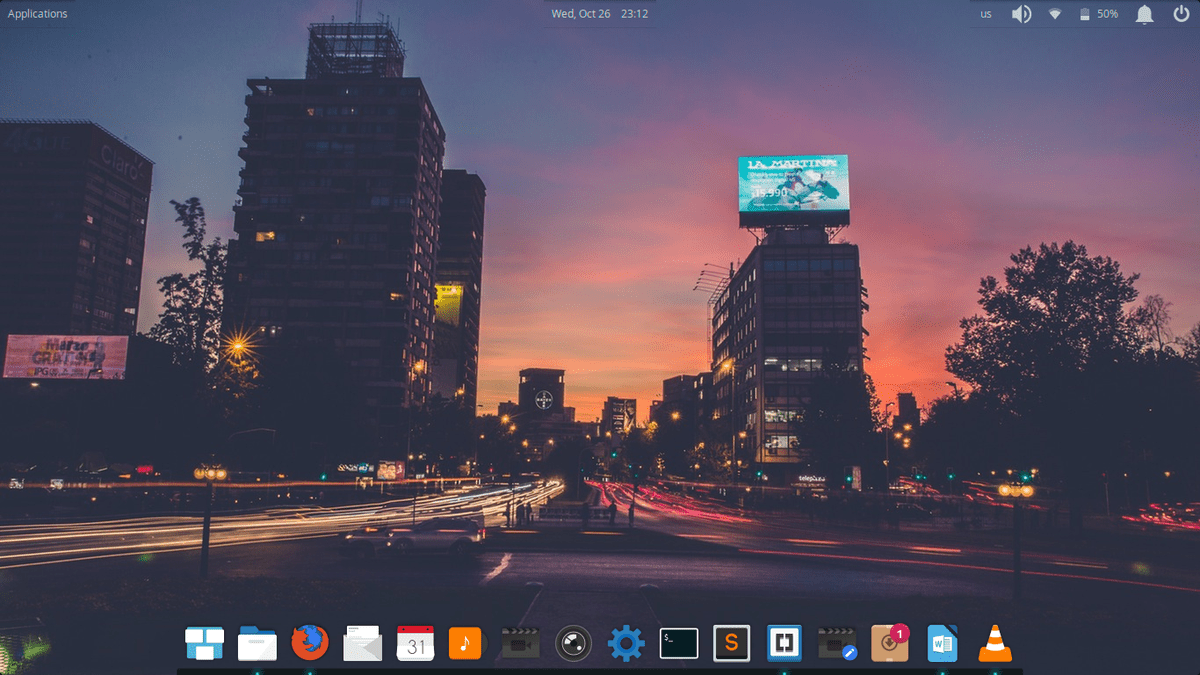Open the Mail app envelope icon
Viewport: 1200px width, 675px height.
point(362,643)
